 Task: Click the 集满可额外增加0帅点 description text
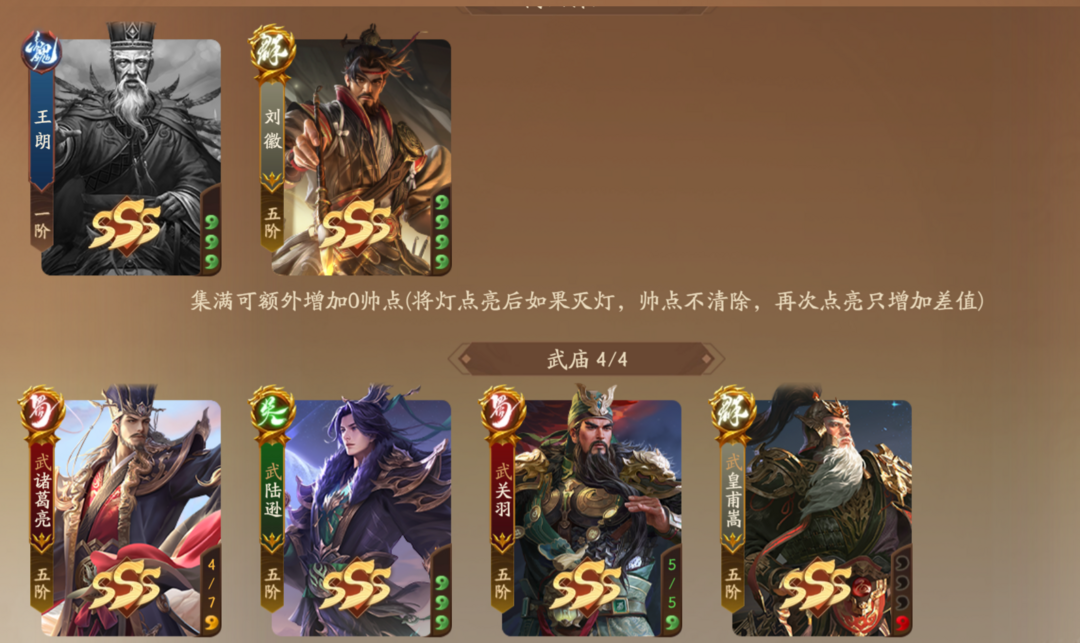coord(297,301)
